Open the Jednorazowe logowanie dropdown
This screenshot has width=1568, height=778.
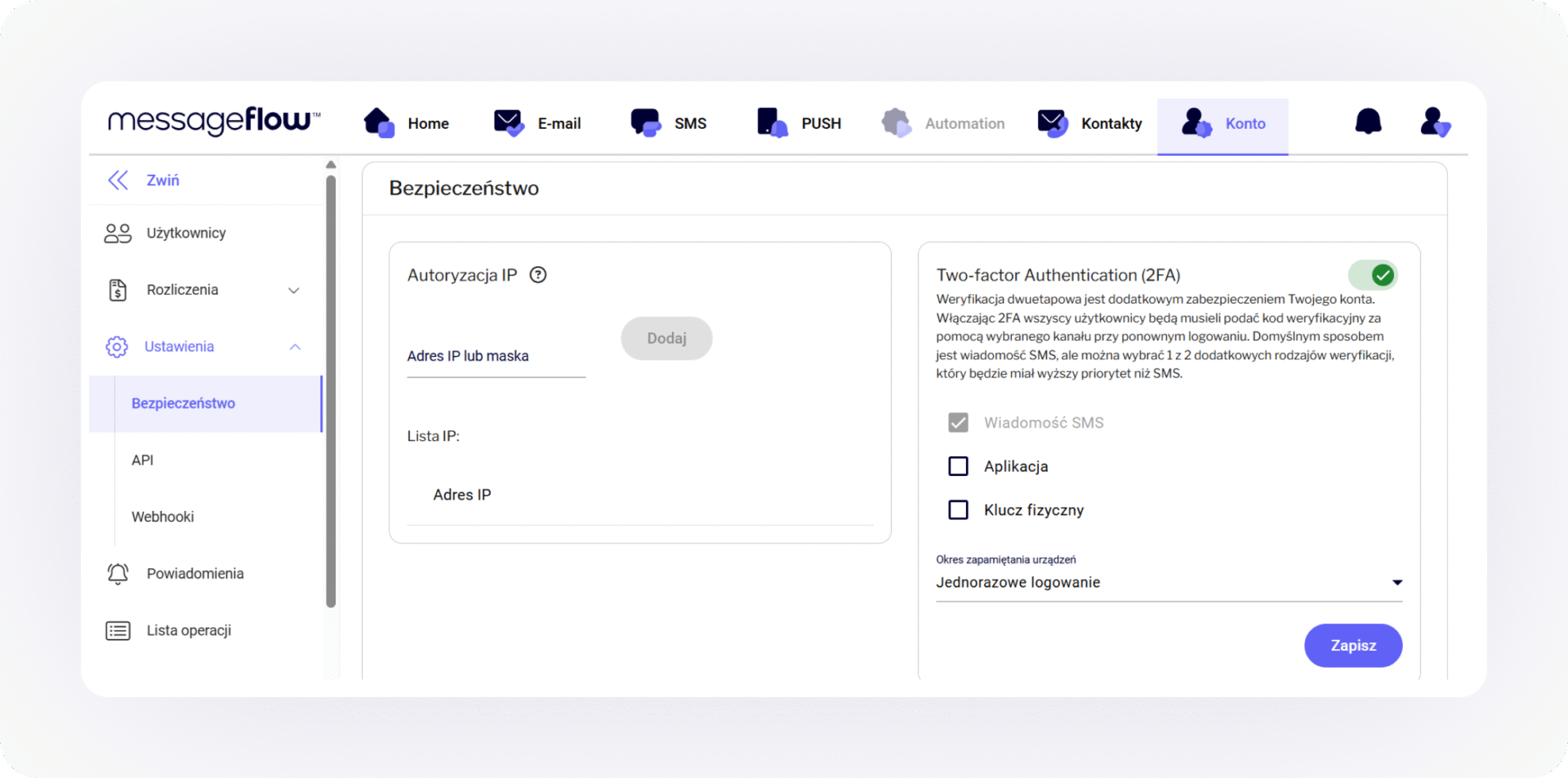(x=1168, y=583)
